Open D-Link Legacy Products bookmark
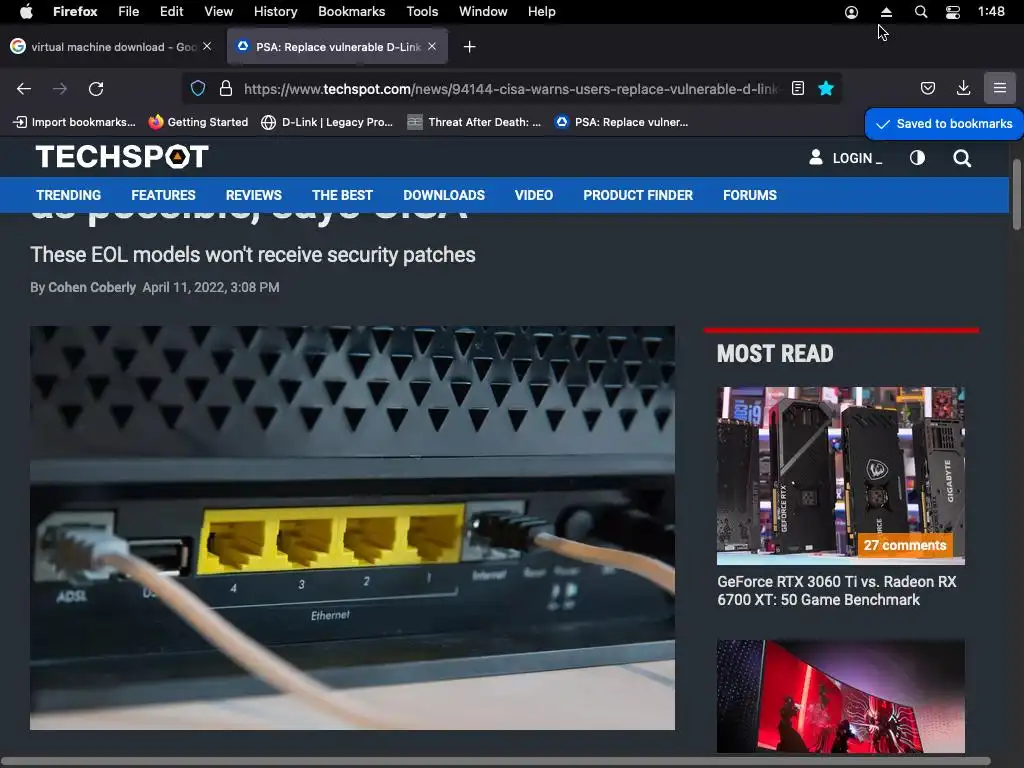 click(x=327, y=122)
